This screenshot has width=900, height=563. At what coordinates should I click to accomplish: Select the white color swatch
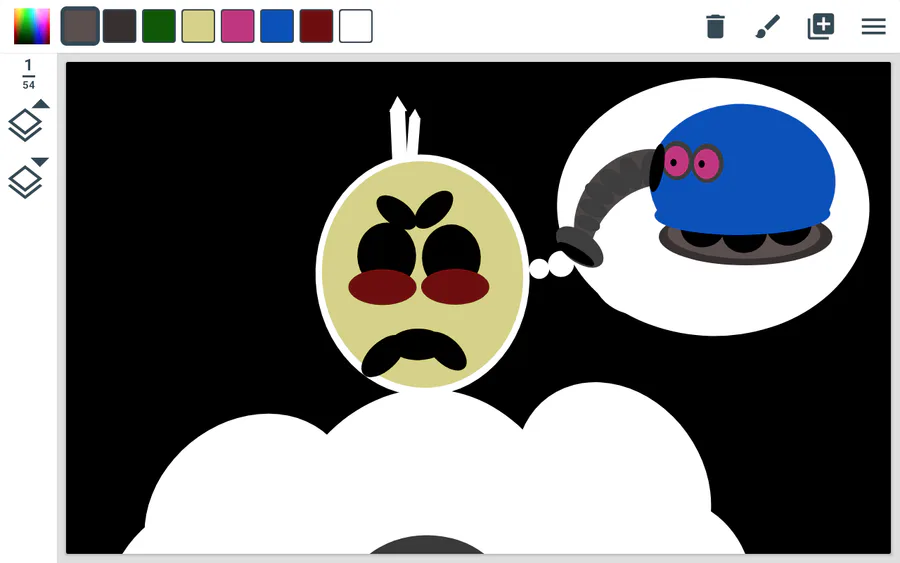[356, 26]
